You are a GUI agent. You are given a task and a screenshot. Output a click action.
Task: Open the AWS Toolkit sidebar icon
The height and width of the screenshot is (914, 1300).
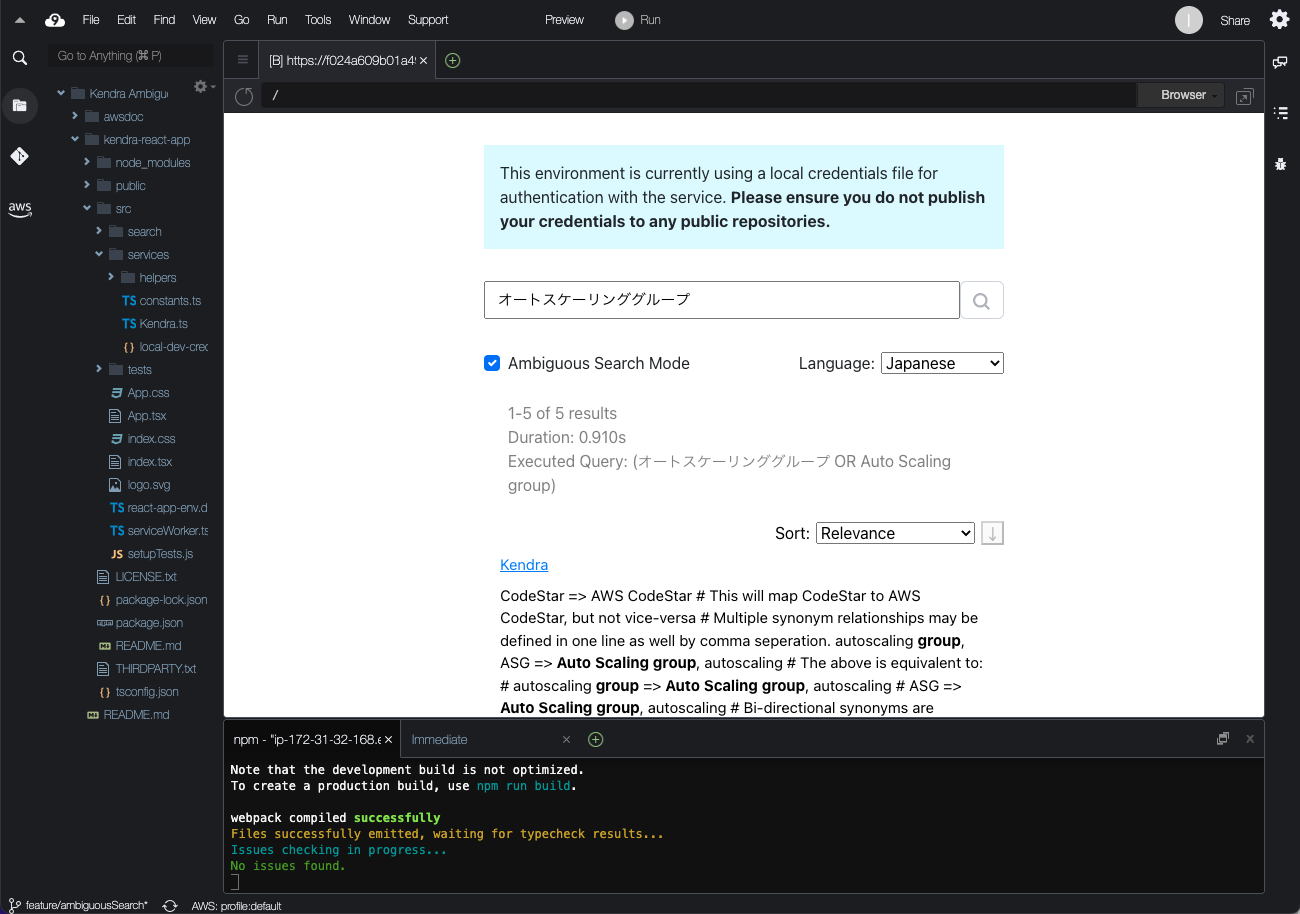[19, 209]
